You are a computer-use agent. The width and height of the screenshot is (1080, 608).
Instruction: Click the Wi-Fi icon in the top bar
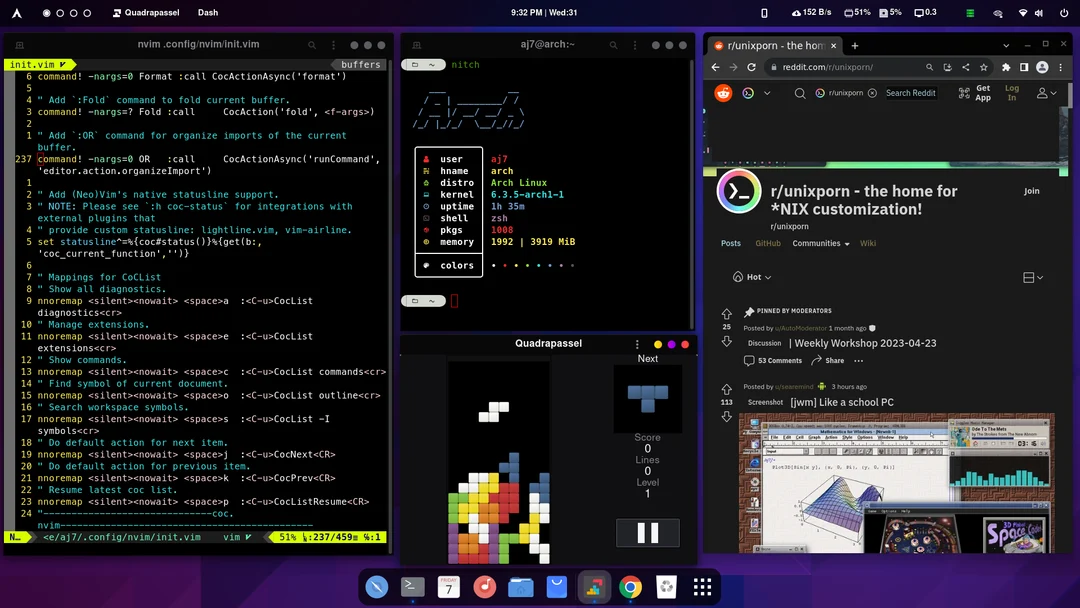click(x=1022, y=12)
